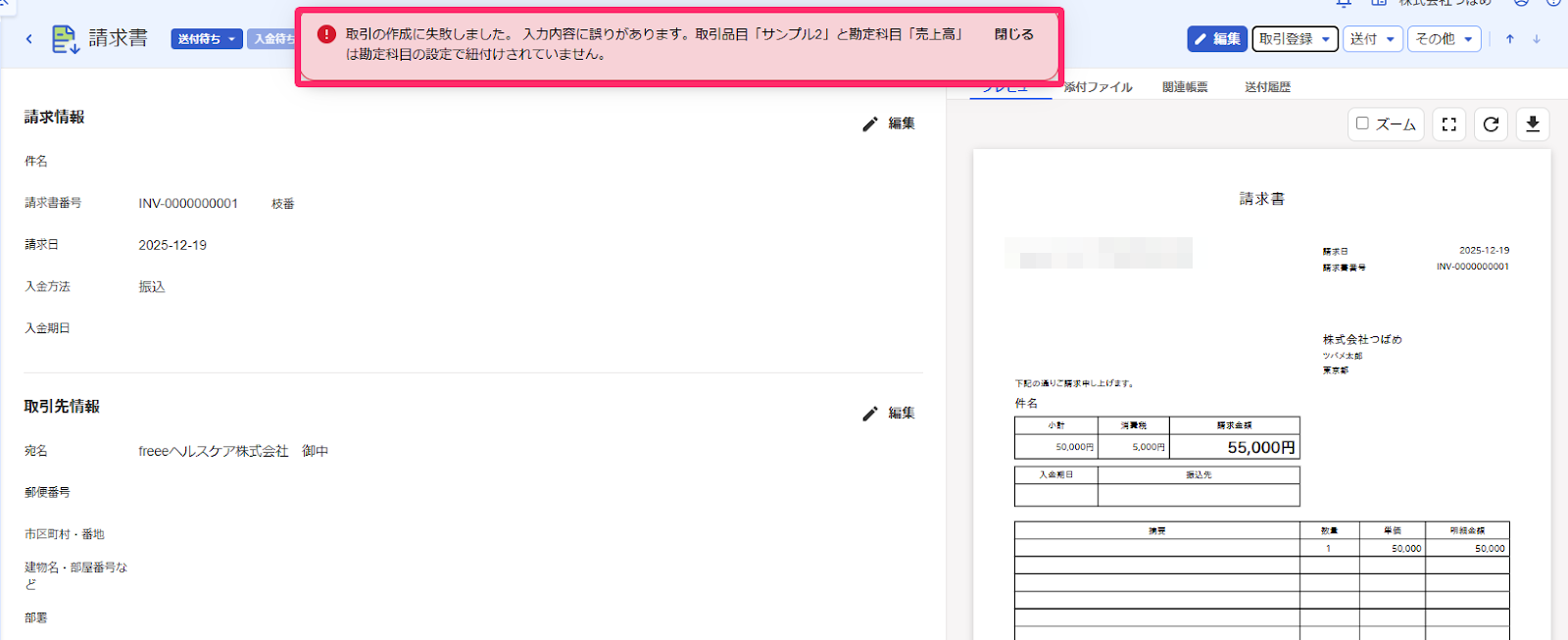Enable the ズーム checkbox
Image resolution: width=1568 pixels, height=640 pixels.
point(1362,123)
